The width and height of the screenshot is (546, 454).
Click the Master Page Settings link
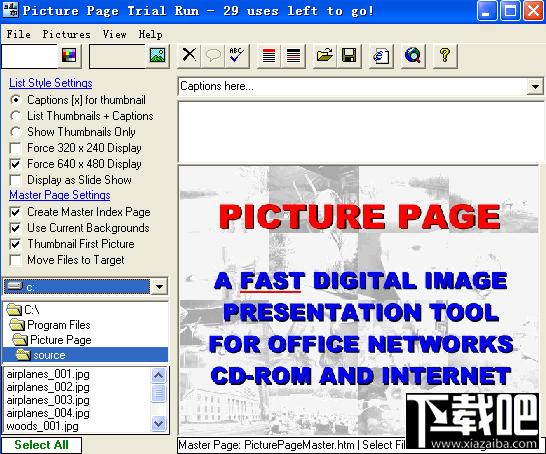pos(60,195)
